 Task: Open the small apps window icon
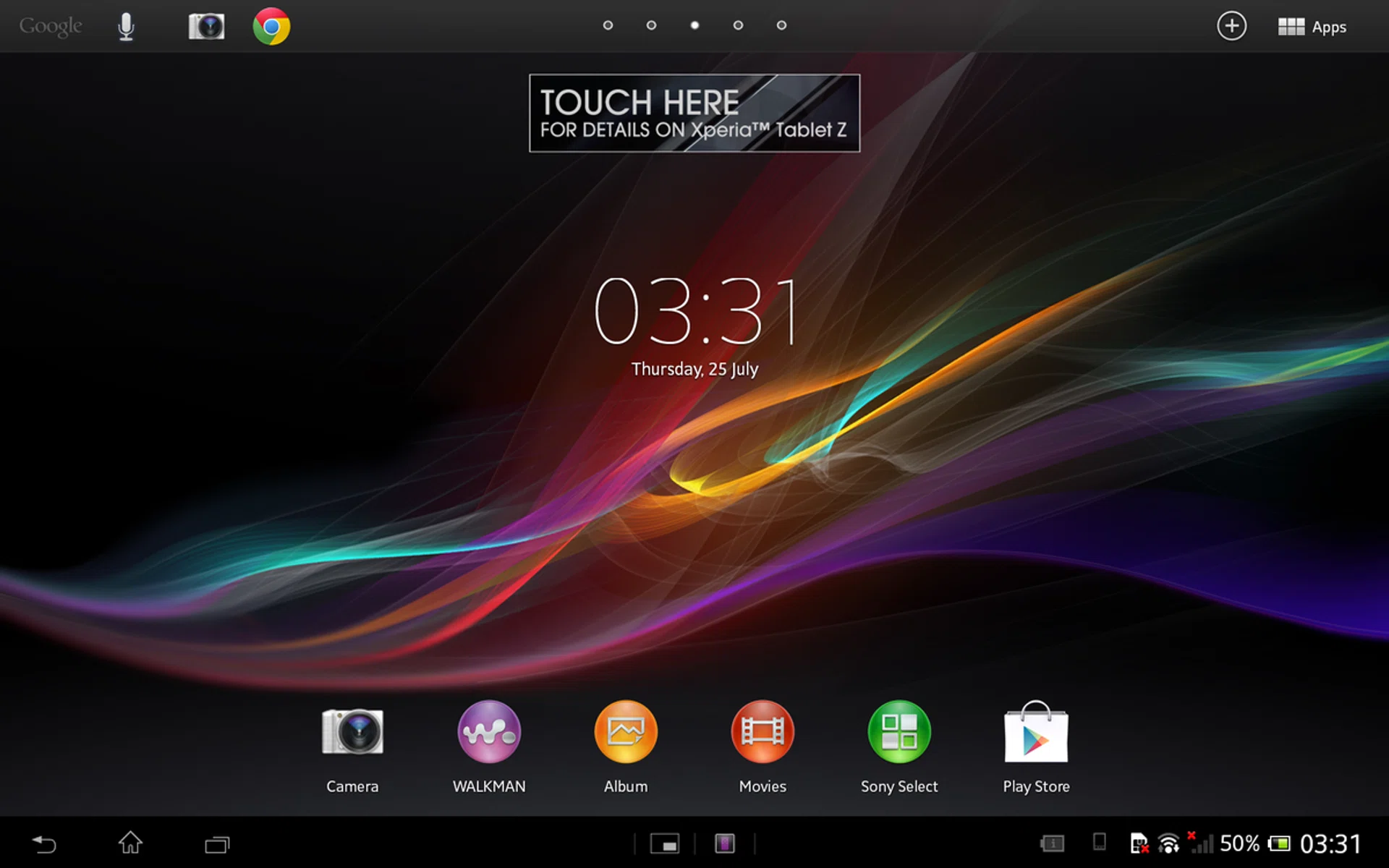[665, 843]
